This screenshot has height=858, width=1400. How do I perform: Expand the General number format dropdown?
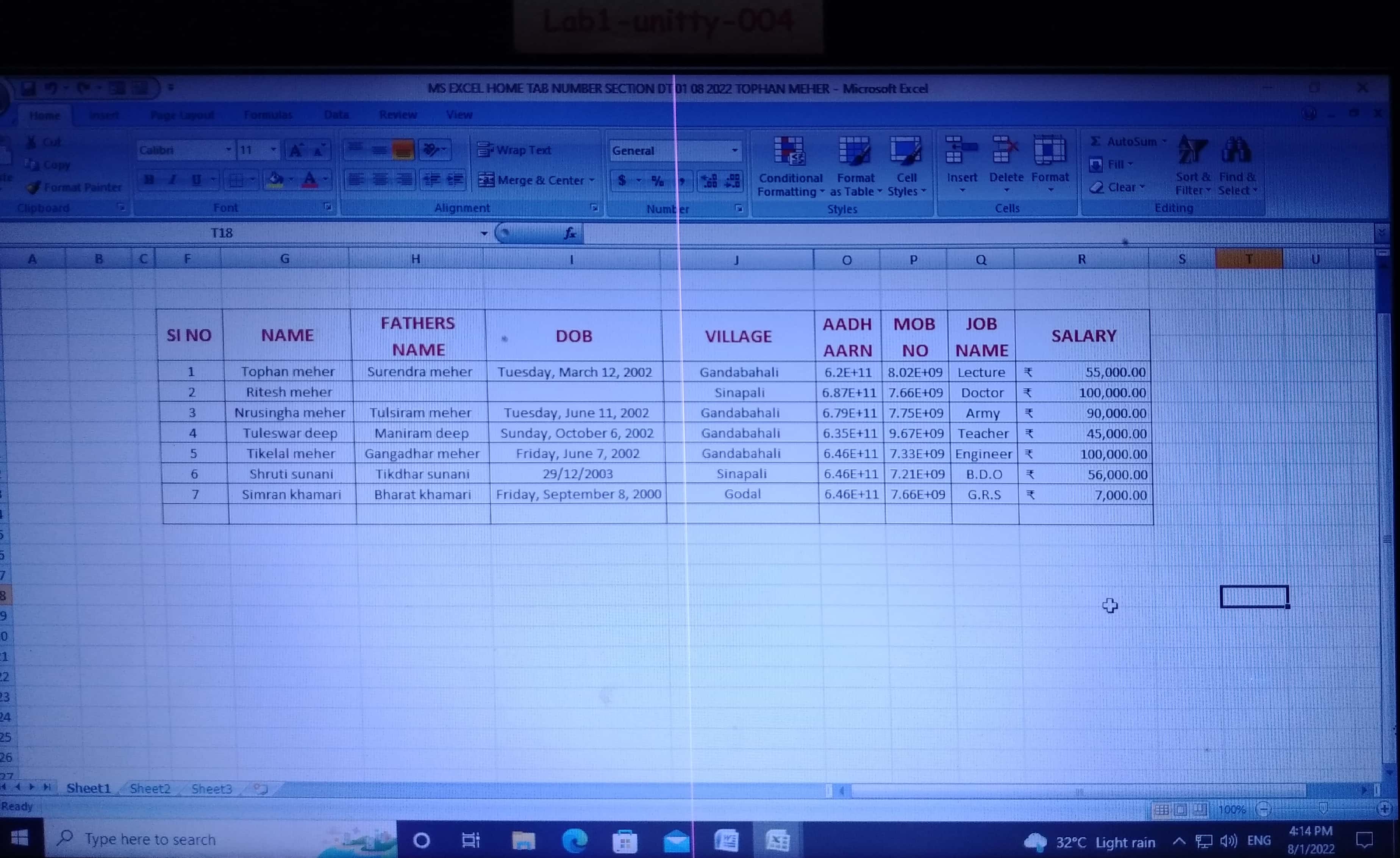point(735,151)
